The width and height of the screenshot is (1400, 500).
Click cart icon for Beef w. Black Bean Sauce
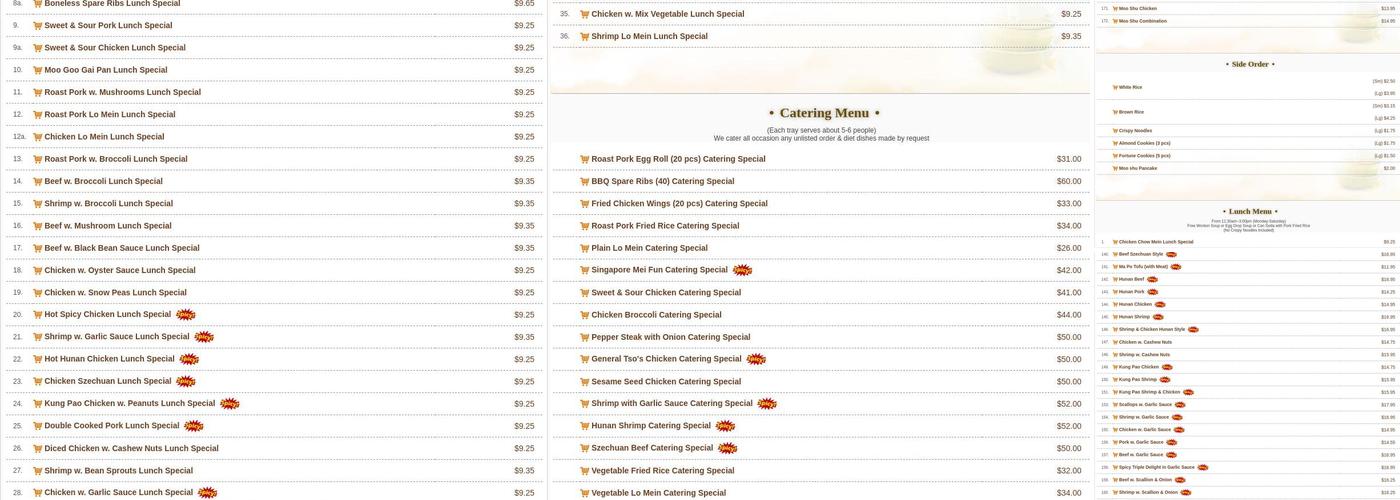click(37, 248)
